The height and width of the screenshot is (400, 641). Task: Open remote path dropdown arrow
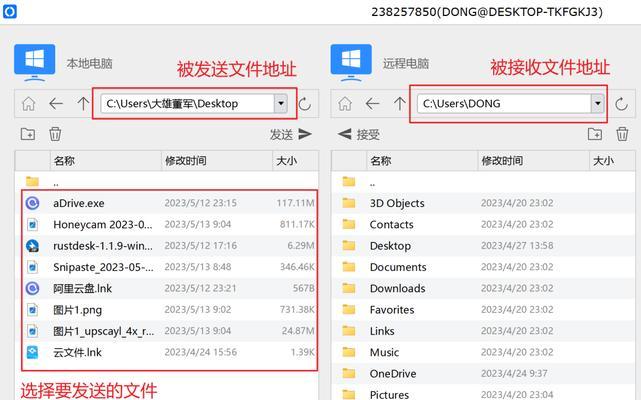coord(598,103)
